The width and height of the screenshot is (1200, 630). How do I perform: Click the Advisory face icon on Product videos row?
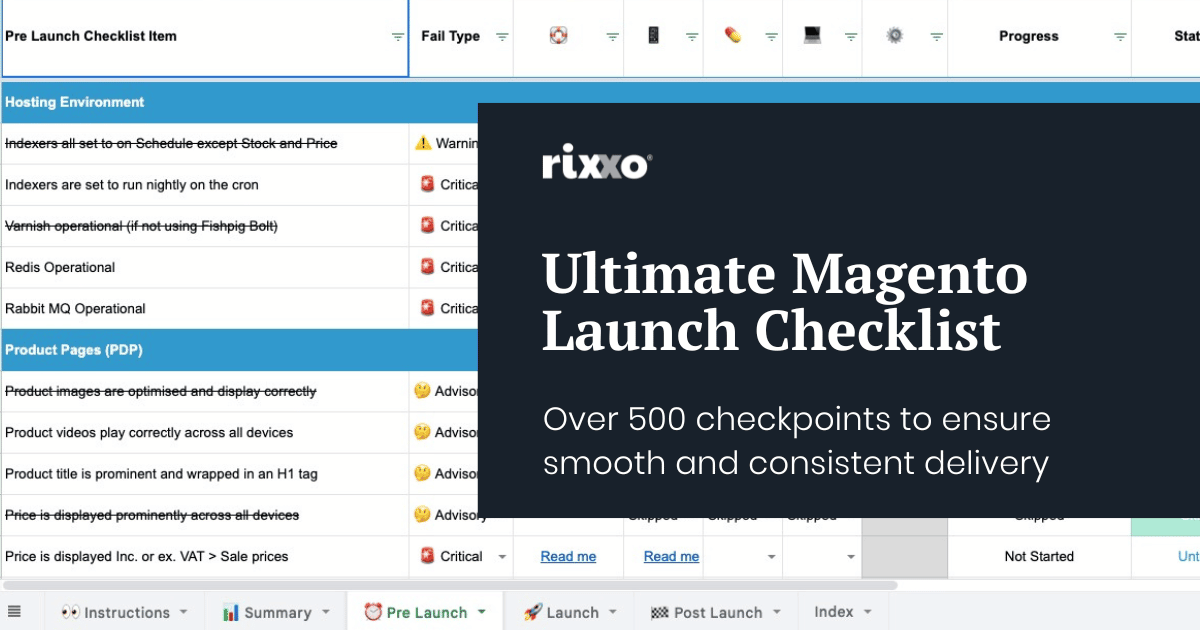coord(423,432)
